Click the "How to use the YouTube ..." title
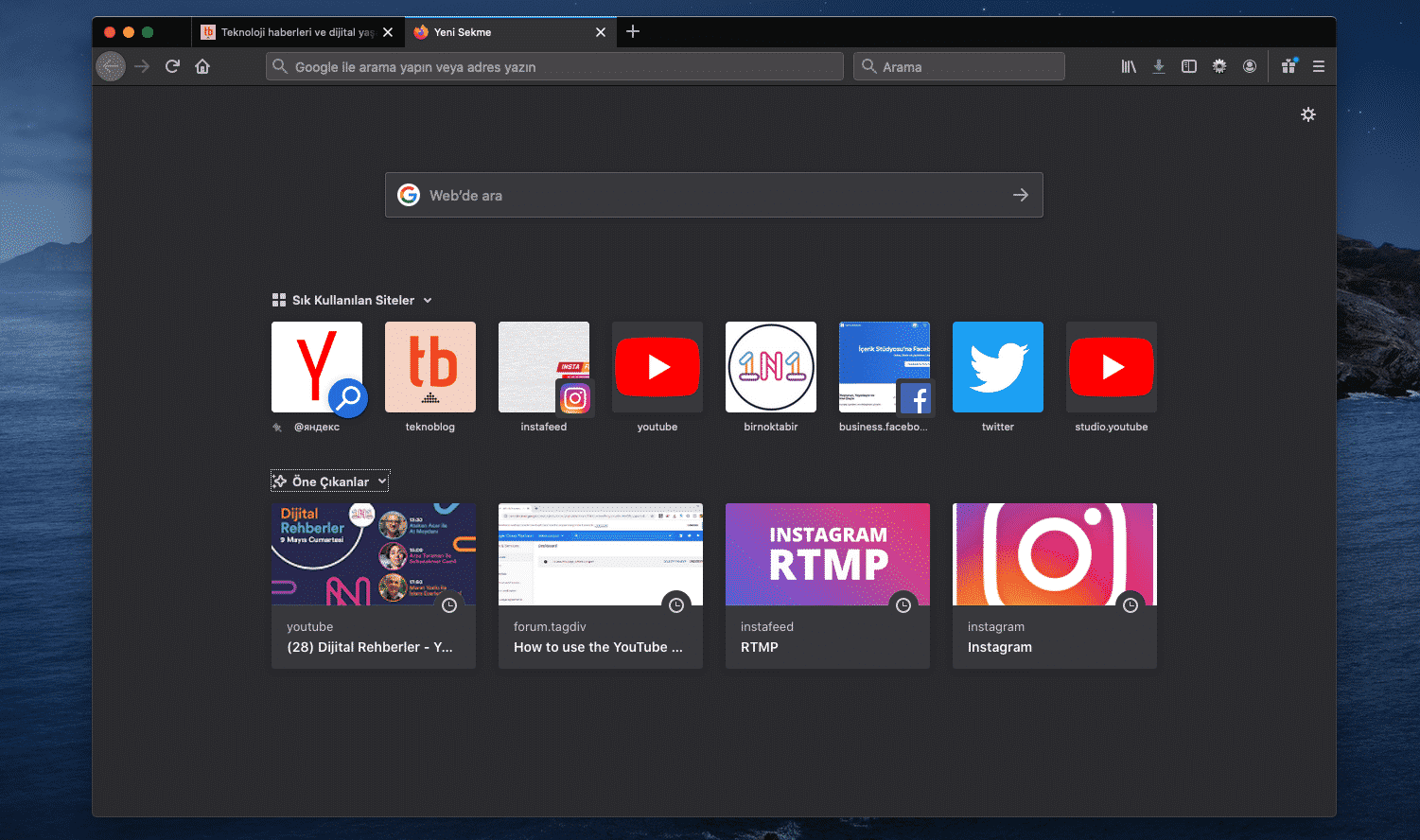 pos(598,647)
